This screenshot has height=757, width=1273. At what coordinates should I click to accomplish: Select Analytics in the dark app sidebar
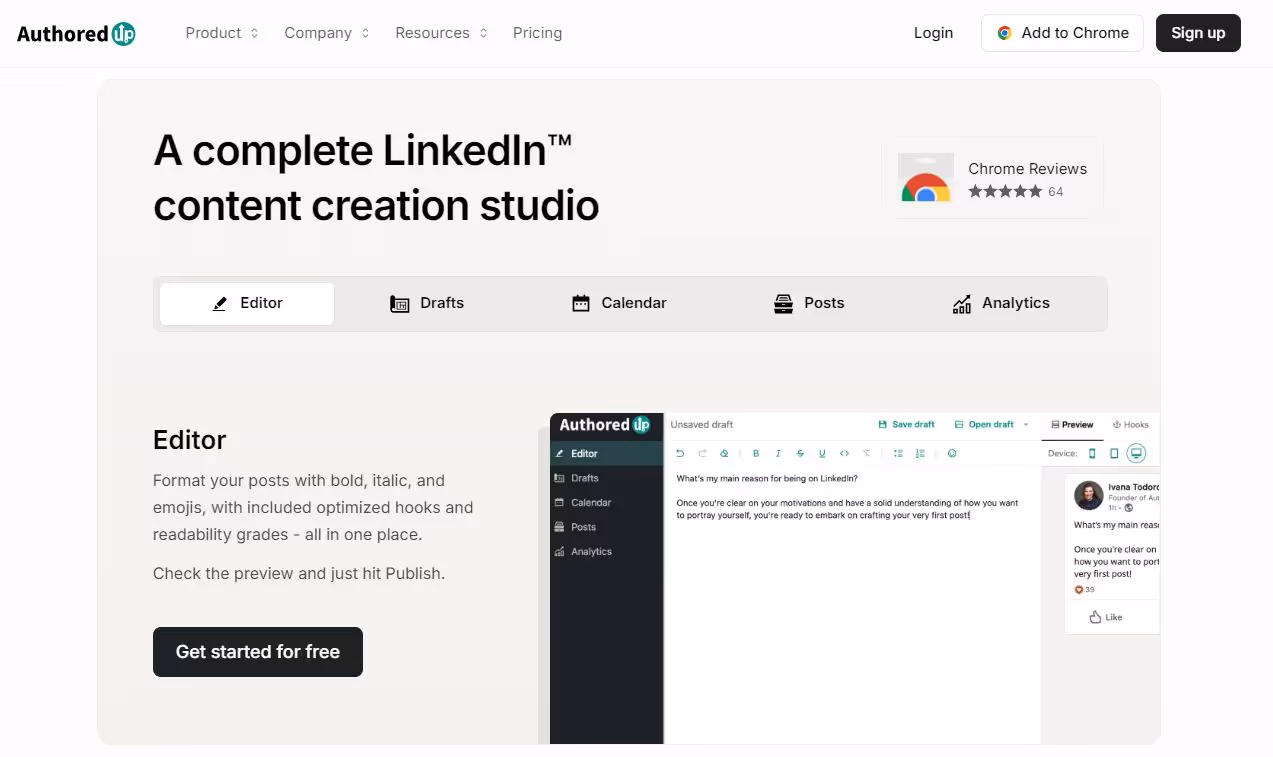(607, 551)
